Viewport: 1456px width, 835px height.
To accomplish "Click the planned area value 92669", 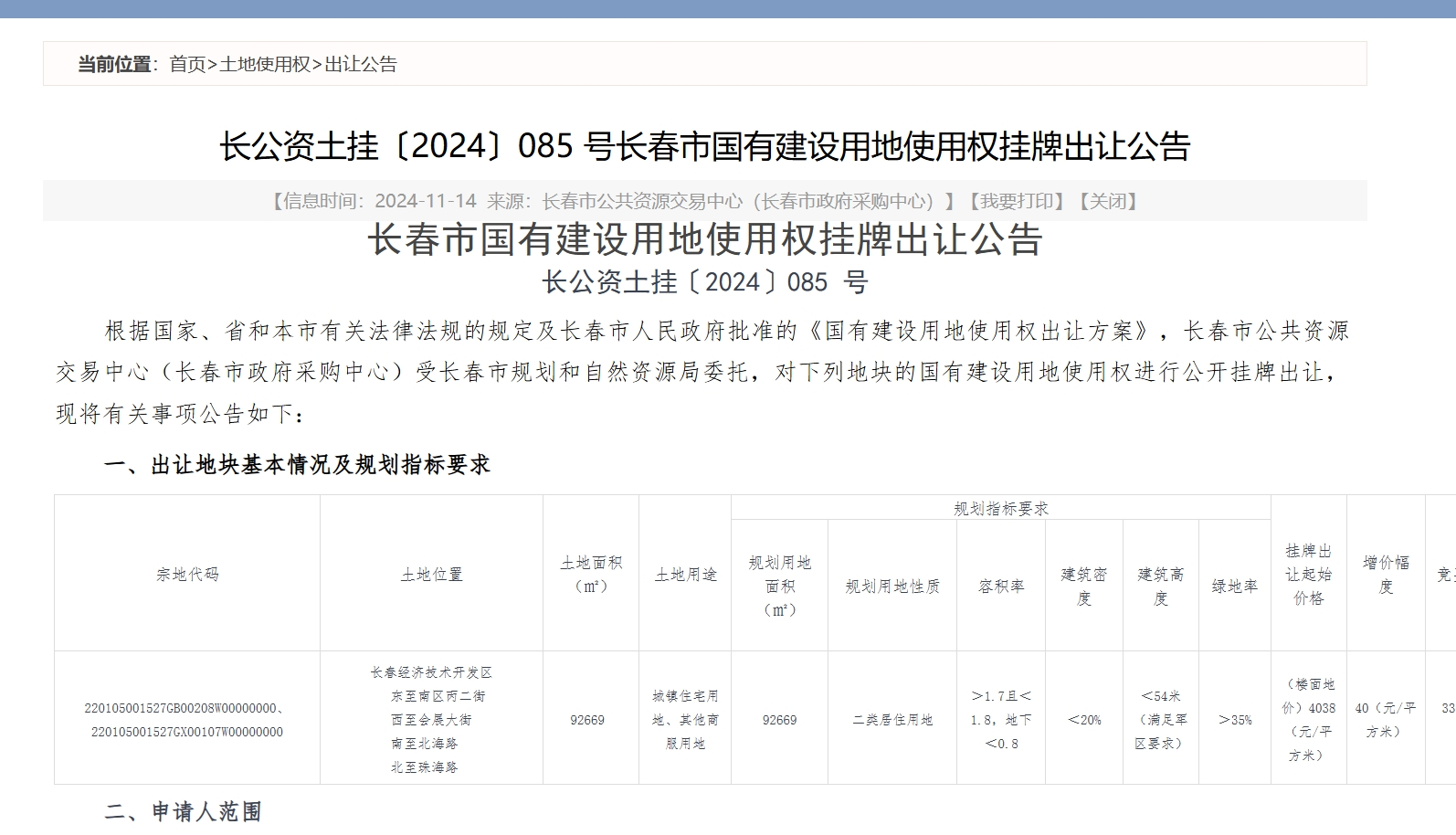I will [780, 720].
